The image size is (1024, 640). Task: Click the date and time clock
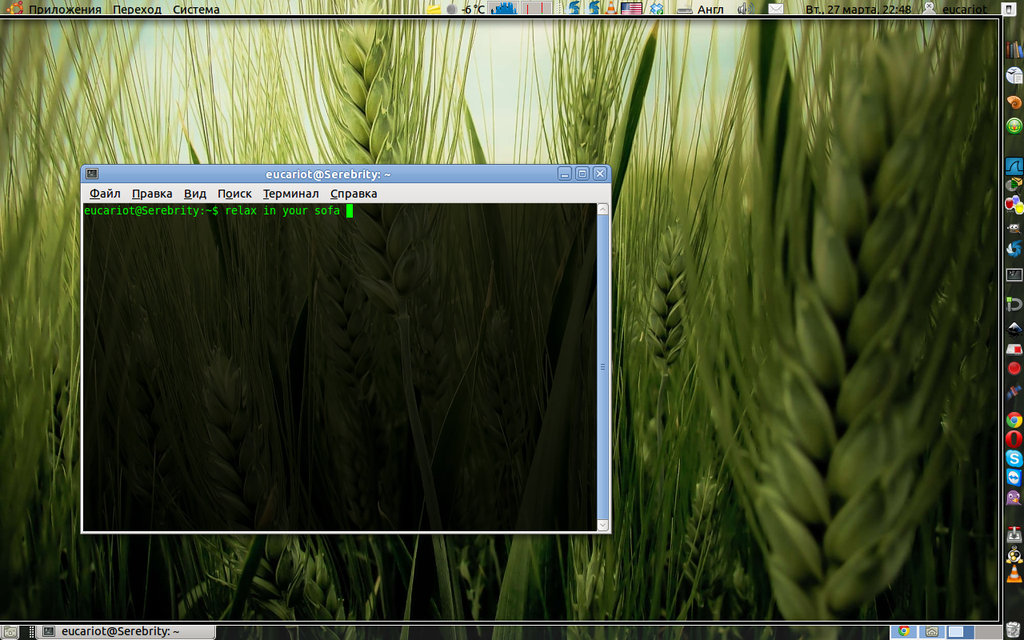coord(858,9)
